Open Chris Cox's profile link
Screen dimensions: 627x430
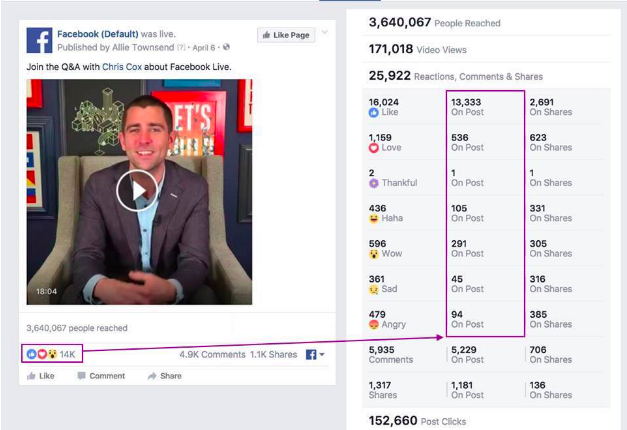click(x=122, y=67)
